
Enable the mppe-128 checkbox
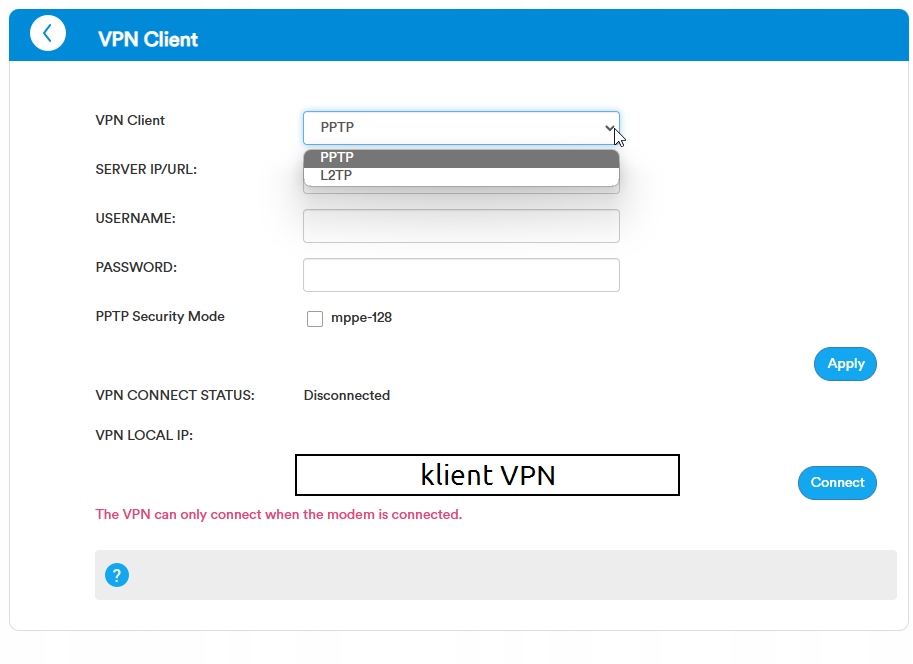click(x=315, y=319)
